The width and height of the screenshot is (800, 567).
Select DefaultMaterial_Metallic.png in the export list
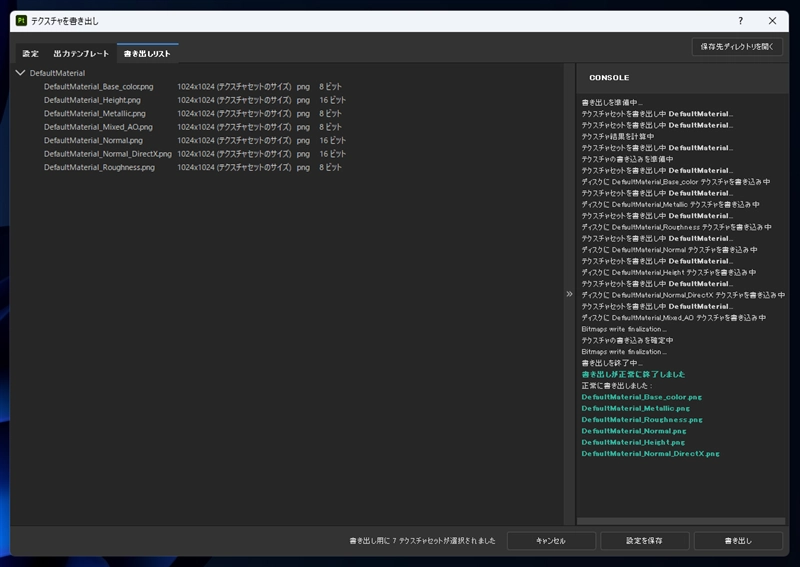(94, 113)
